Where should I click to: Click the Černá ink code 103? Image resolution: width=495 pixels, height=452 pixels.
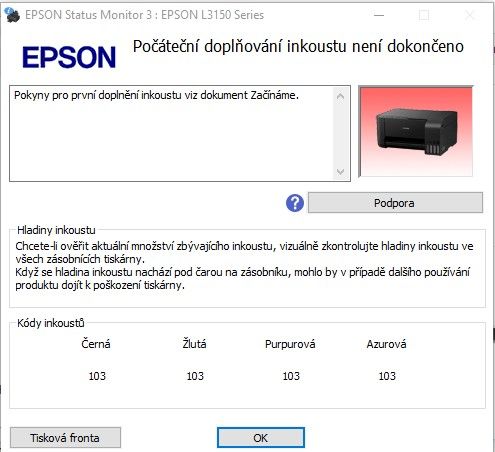(97, 376)
